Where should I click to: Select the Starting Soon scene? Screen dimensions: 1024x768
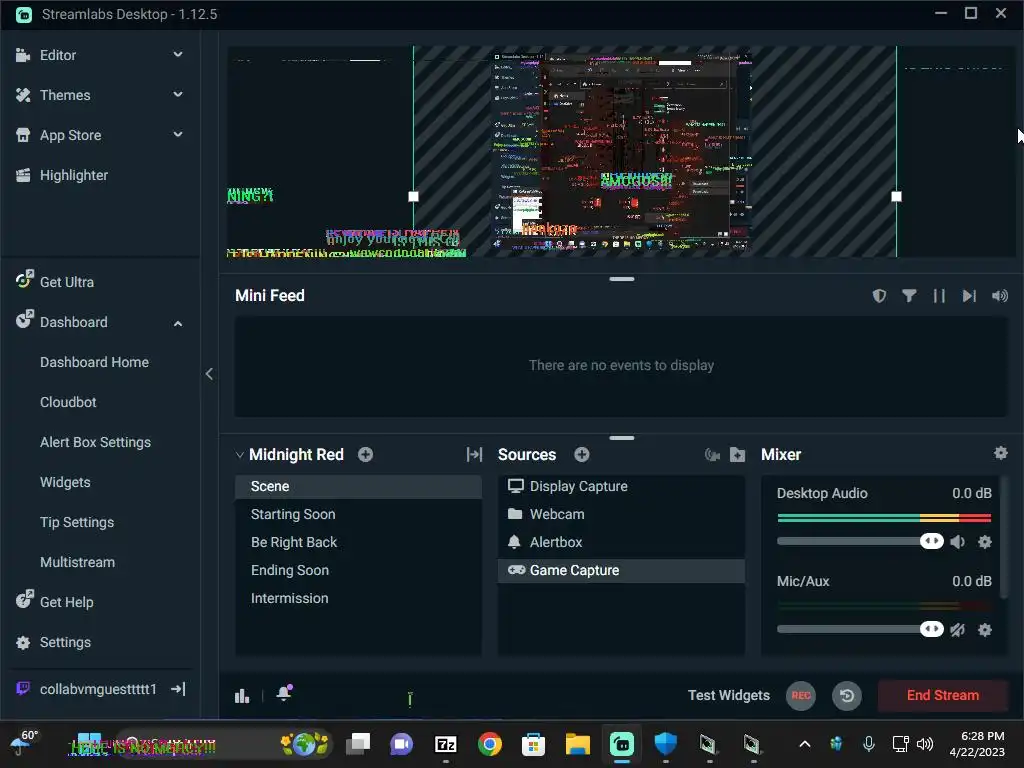358,514
